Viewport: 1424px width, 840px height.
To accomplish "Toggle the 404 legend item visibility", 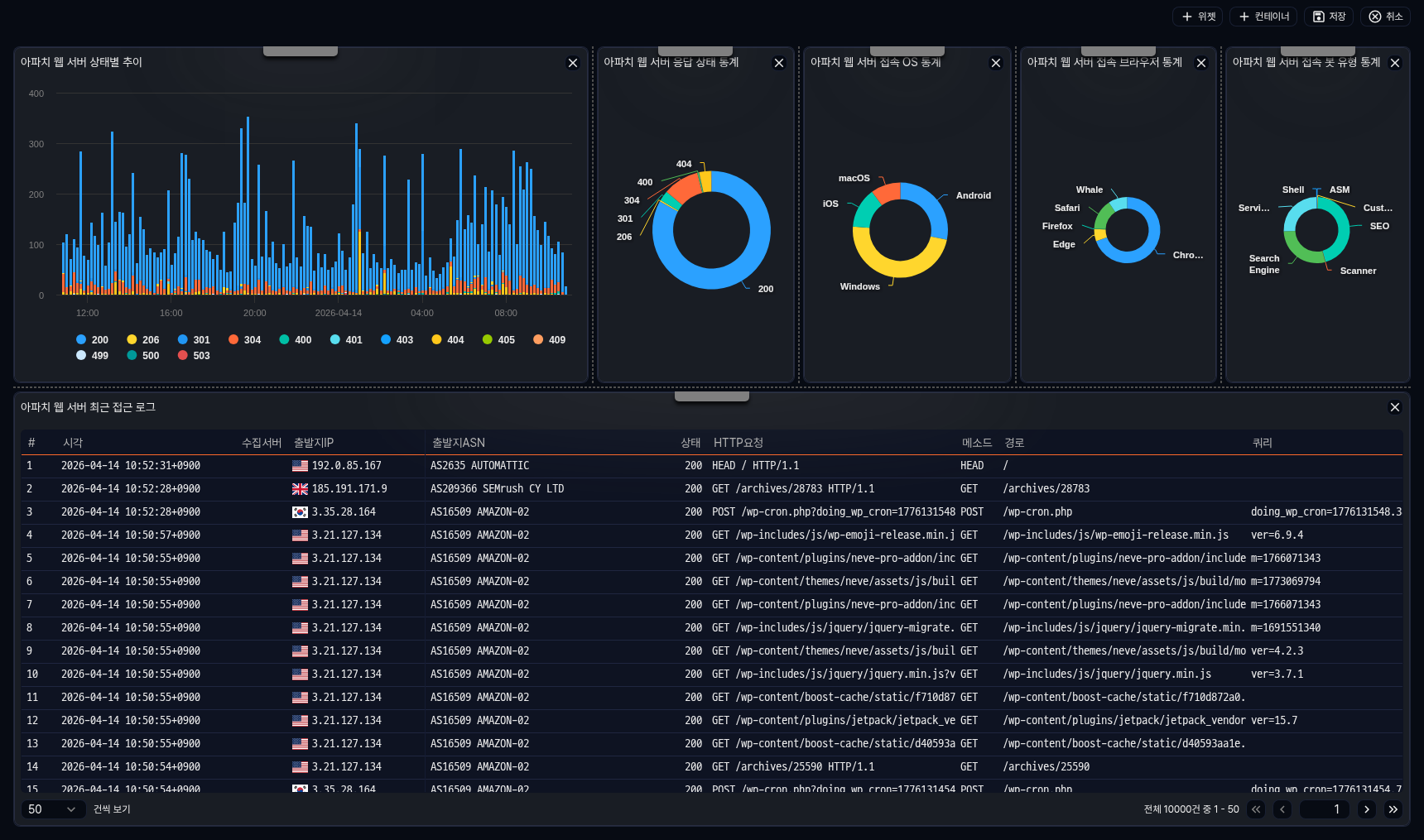I will 447,340.
